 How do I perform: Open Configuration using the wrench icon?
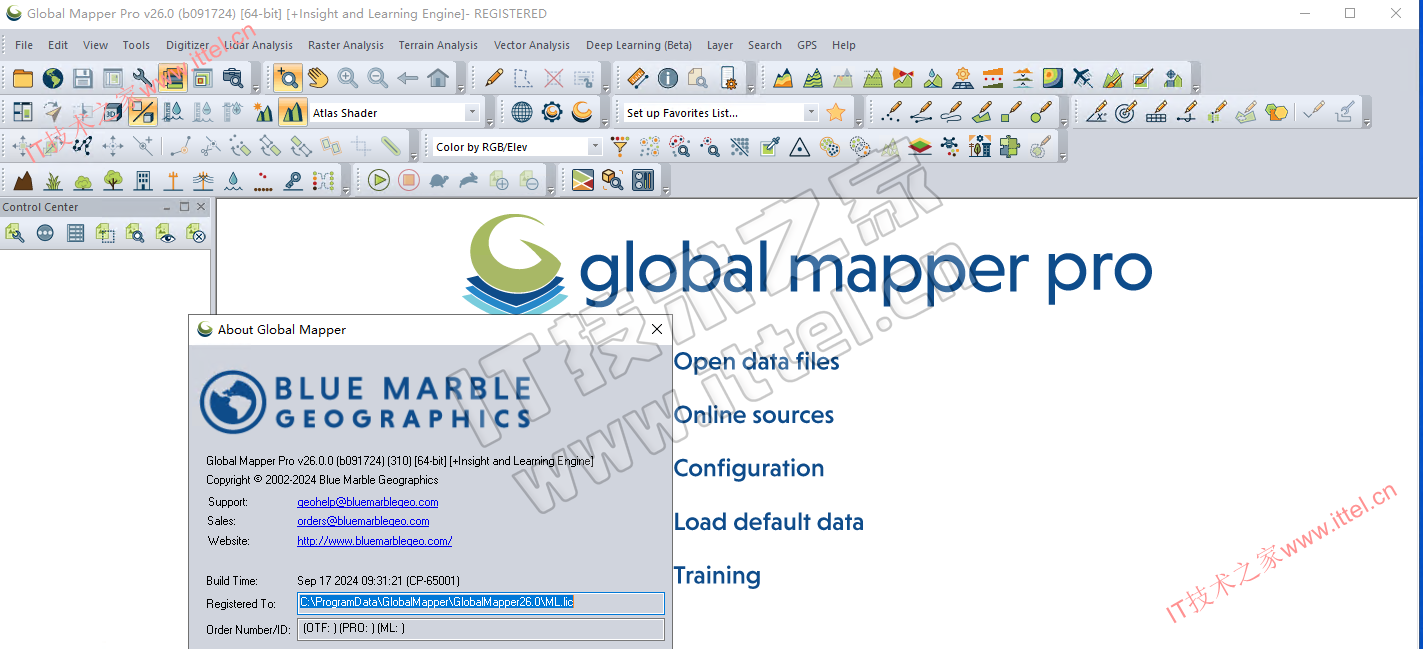tap(142, 78)
